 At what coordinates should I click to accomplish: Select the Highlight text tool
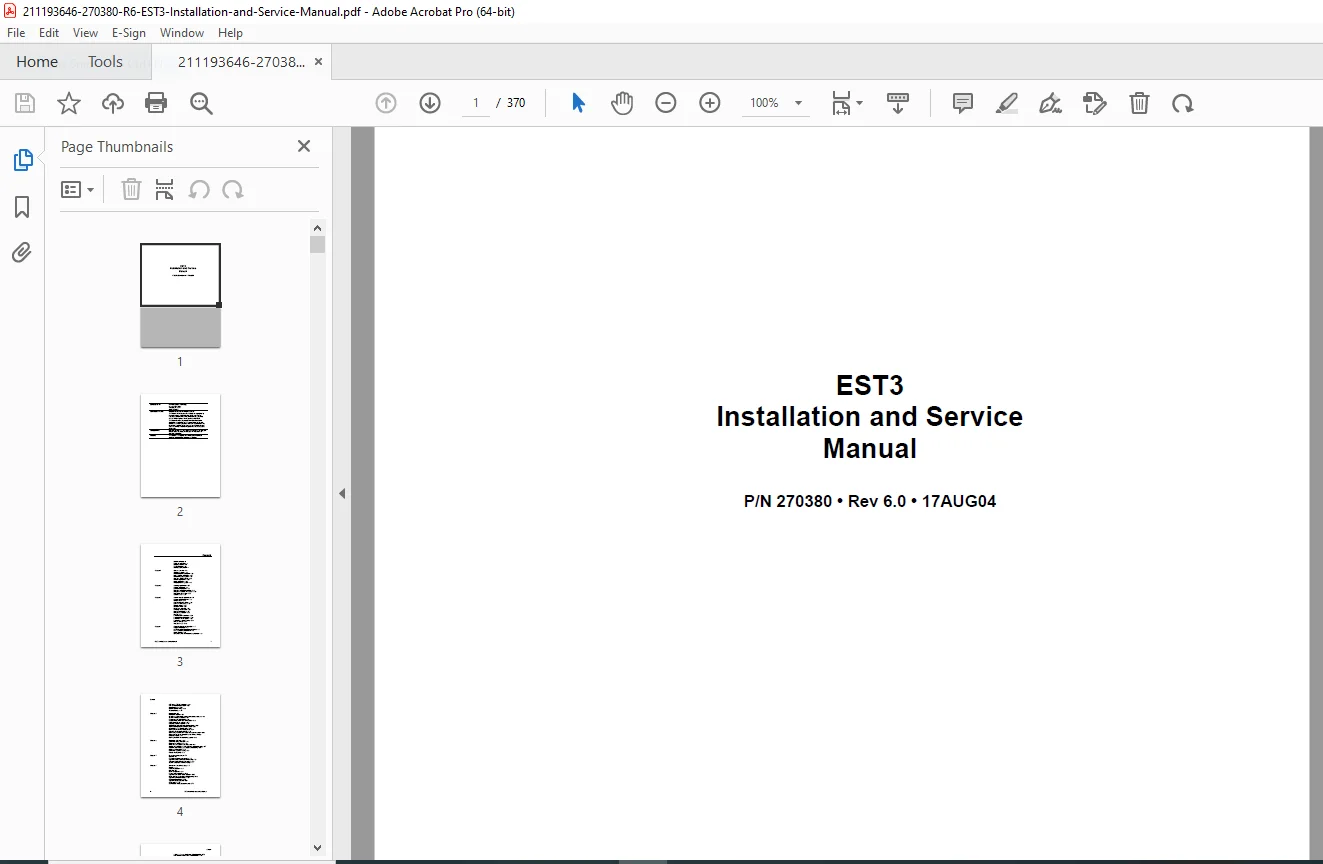point(1007,103)
